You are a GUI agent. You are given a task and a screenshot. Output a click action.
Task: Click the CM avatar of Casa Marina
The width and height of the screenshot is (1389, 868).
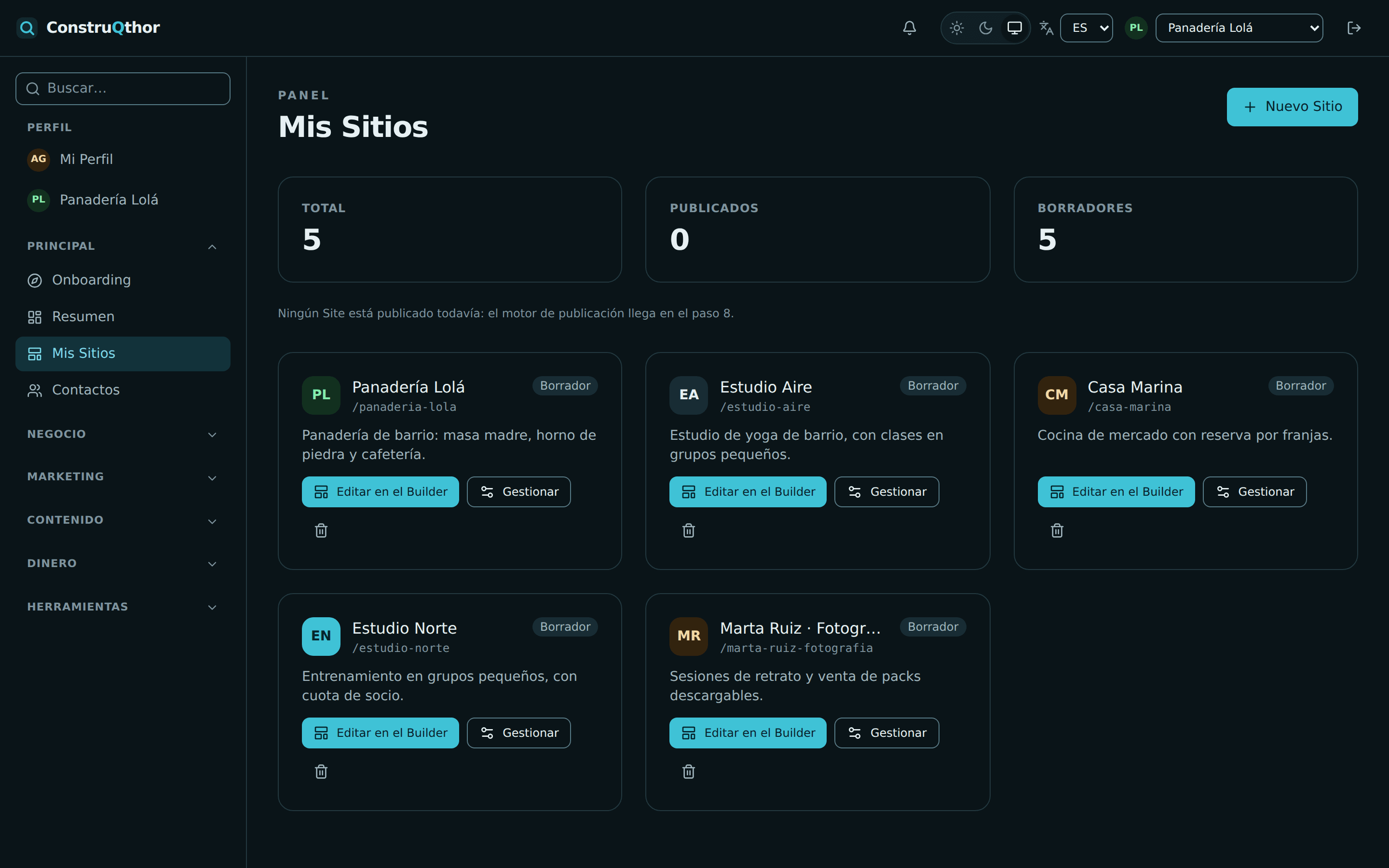(x=1057, y=395)
